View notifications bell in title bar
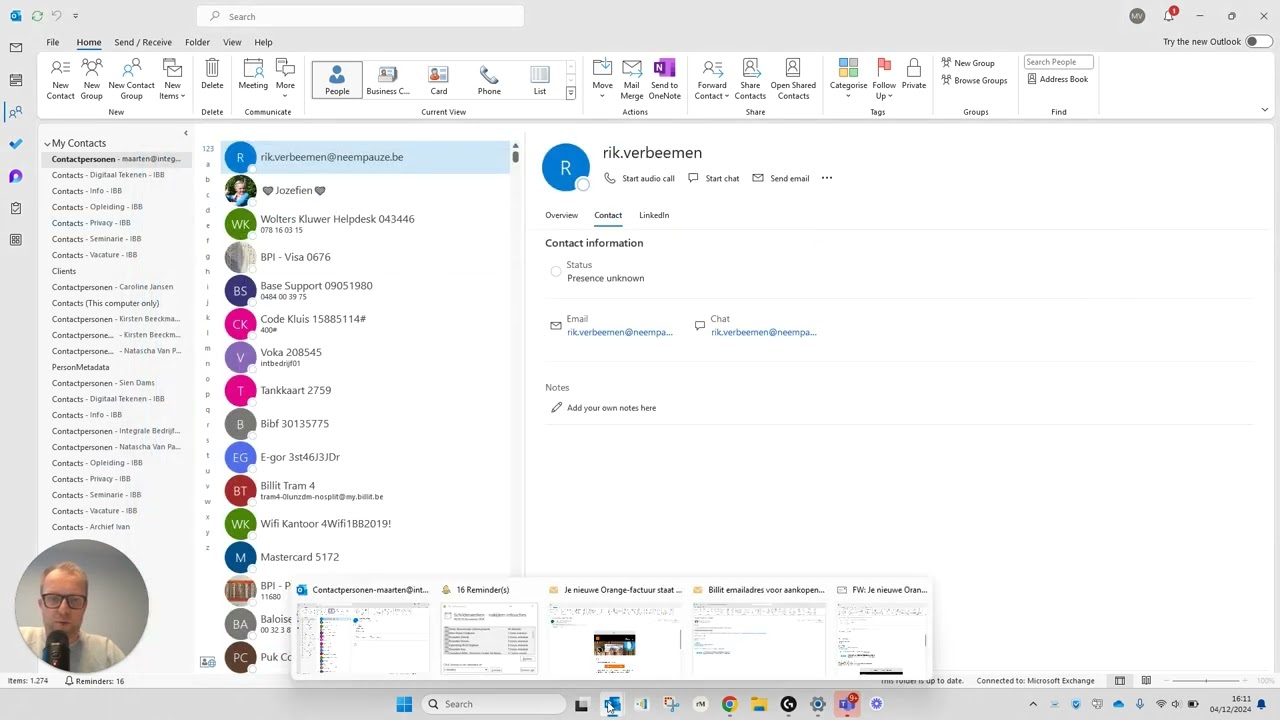The height and width of the screenshot is (720, 1280). [x=1168, y=16]
